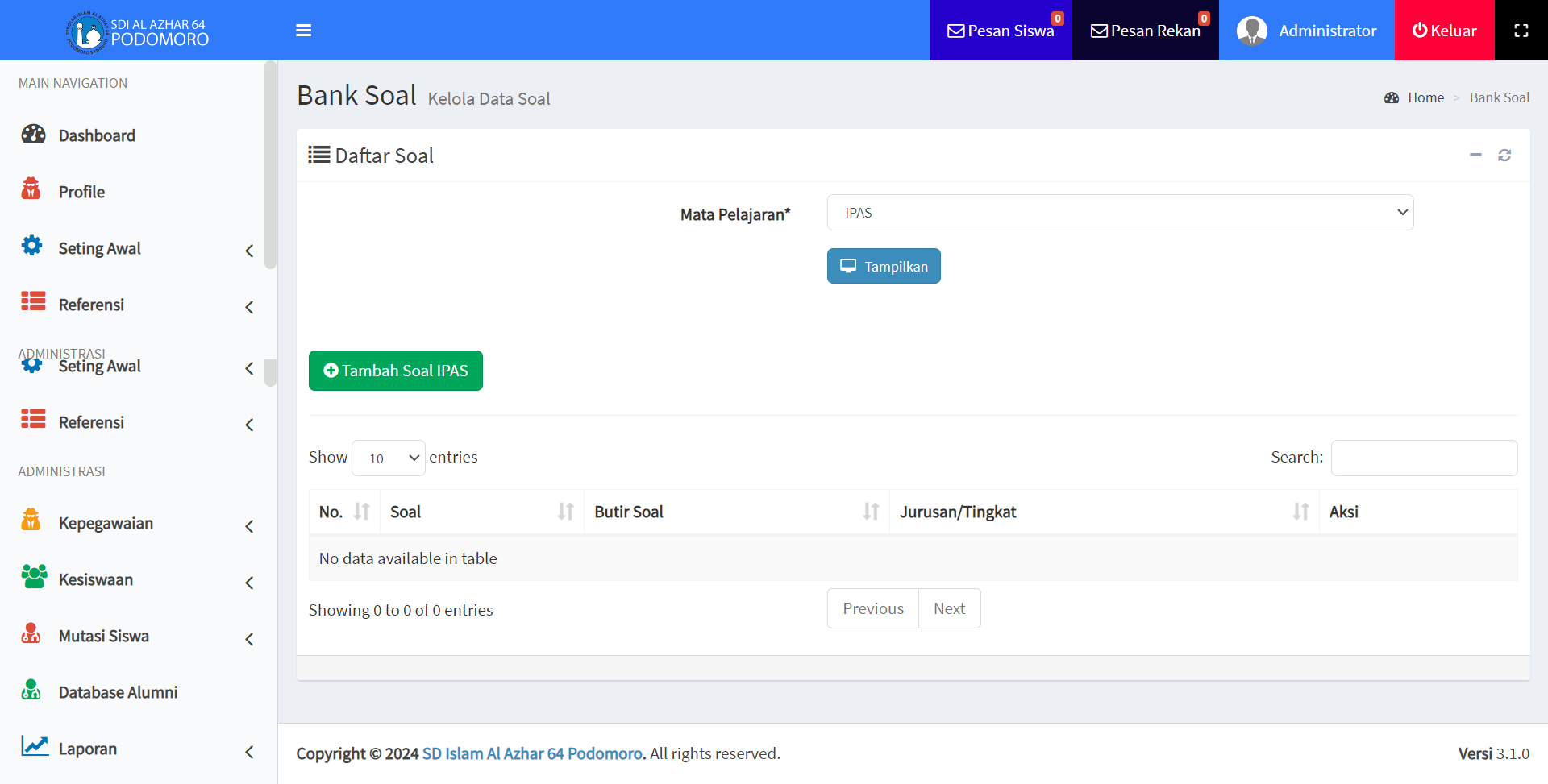Screen dimensions: 1548x784
Task: Click the Tampilkan button
Action: pos(884,267)
